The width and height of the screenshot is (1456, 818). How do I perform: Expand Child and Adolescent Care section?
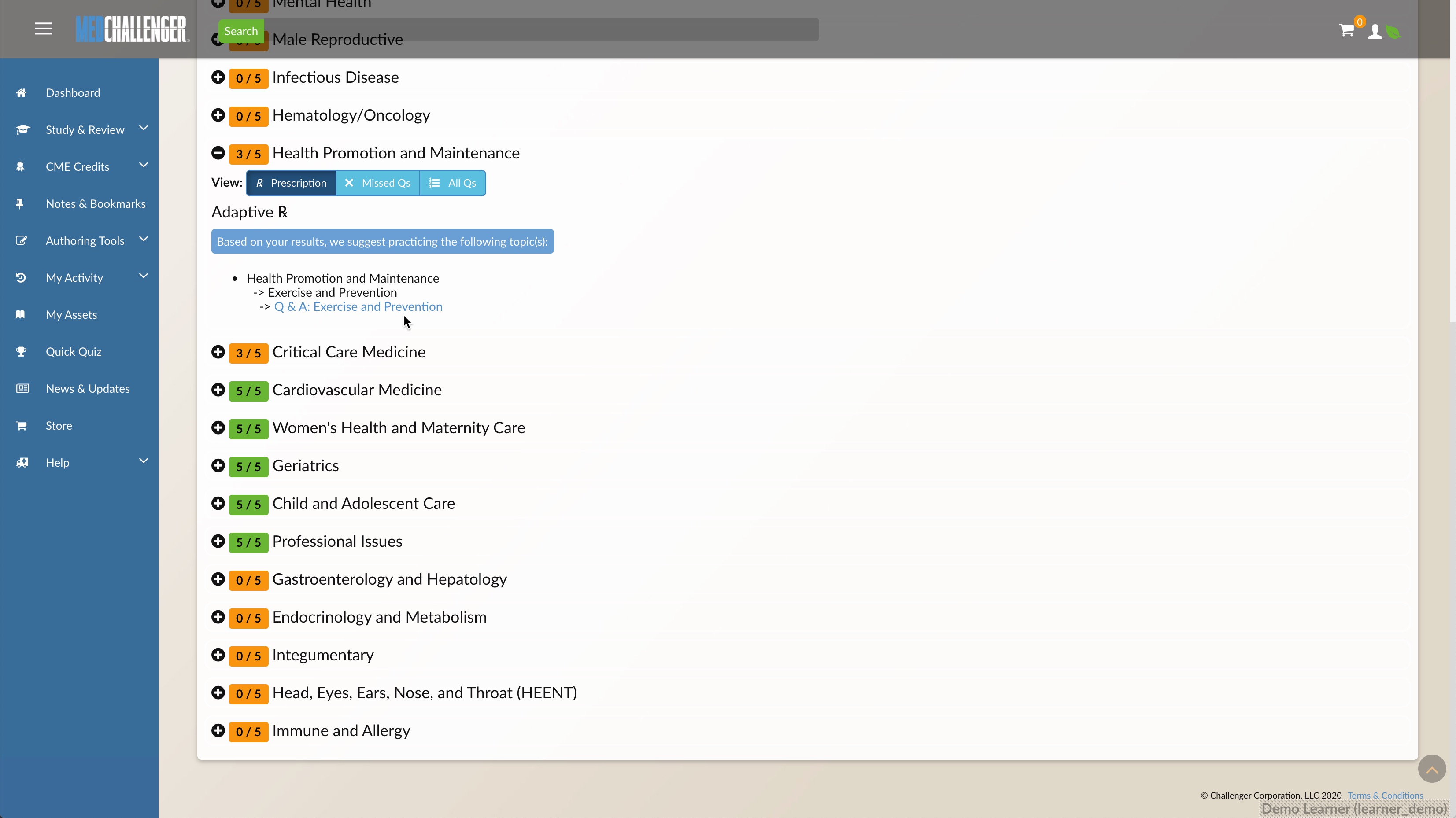218,503
